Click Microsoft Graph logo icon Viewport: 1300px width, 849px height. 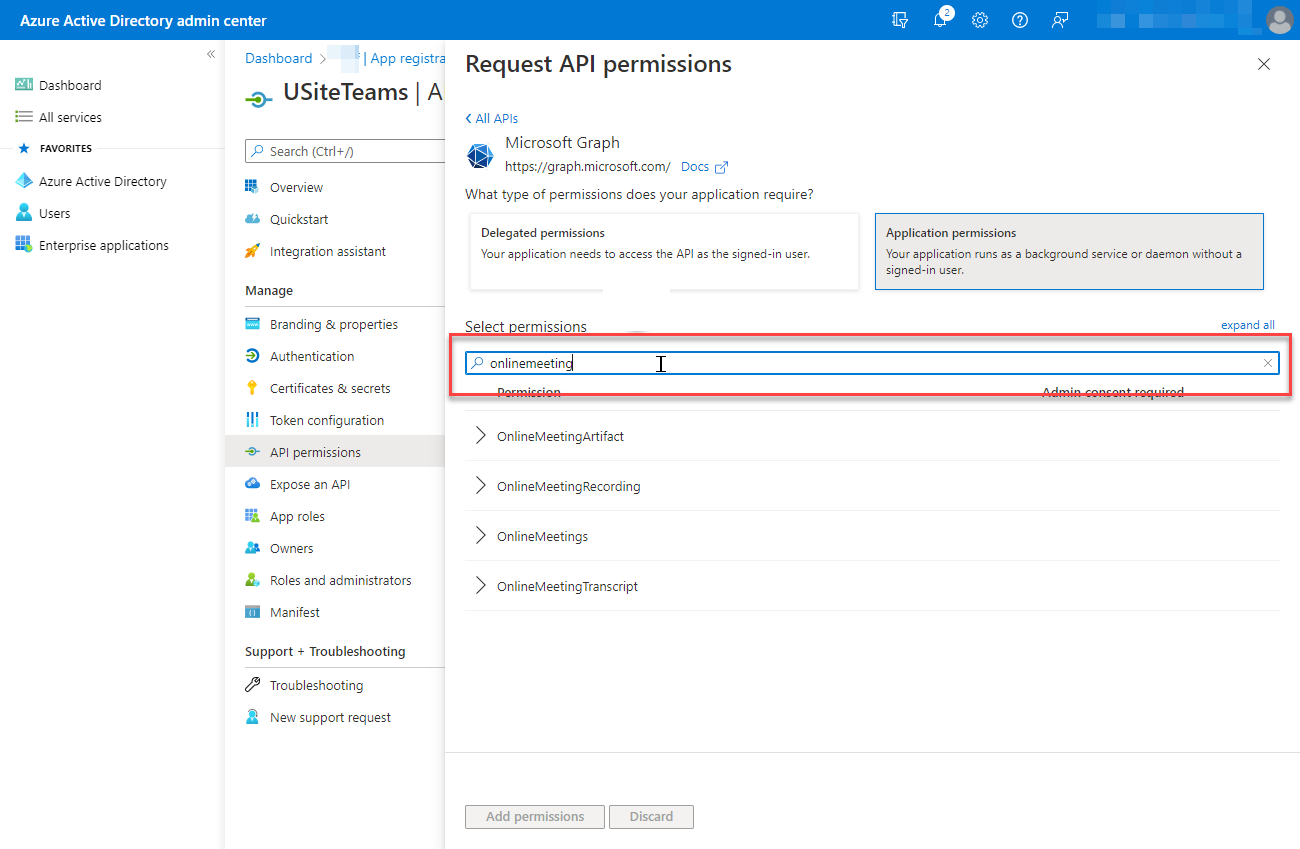pyautogui.click(x=480, y=155)
